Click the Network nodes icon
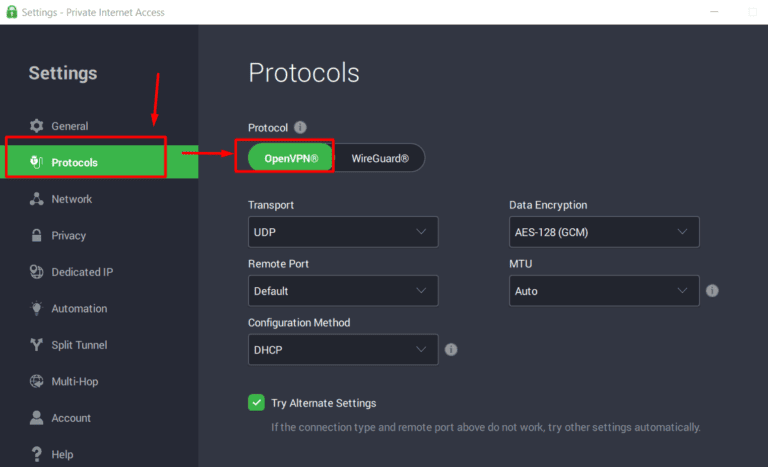This screenshot has width=768, height=467. pyautogui.click(x=36, y=199)
